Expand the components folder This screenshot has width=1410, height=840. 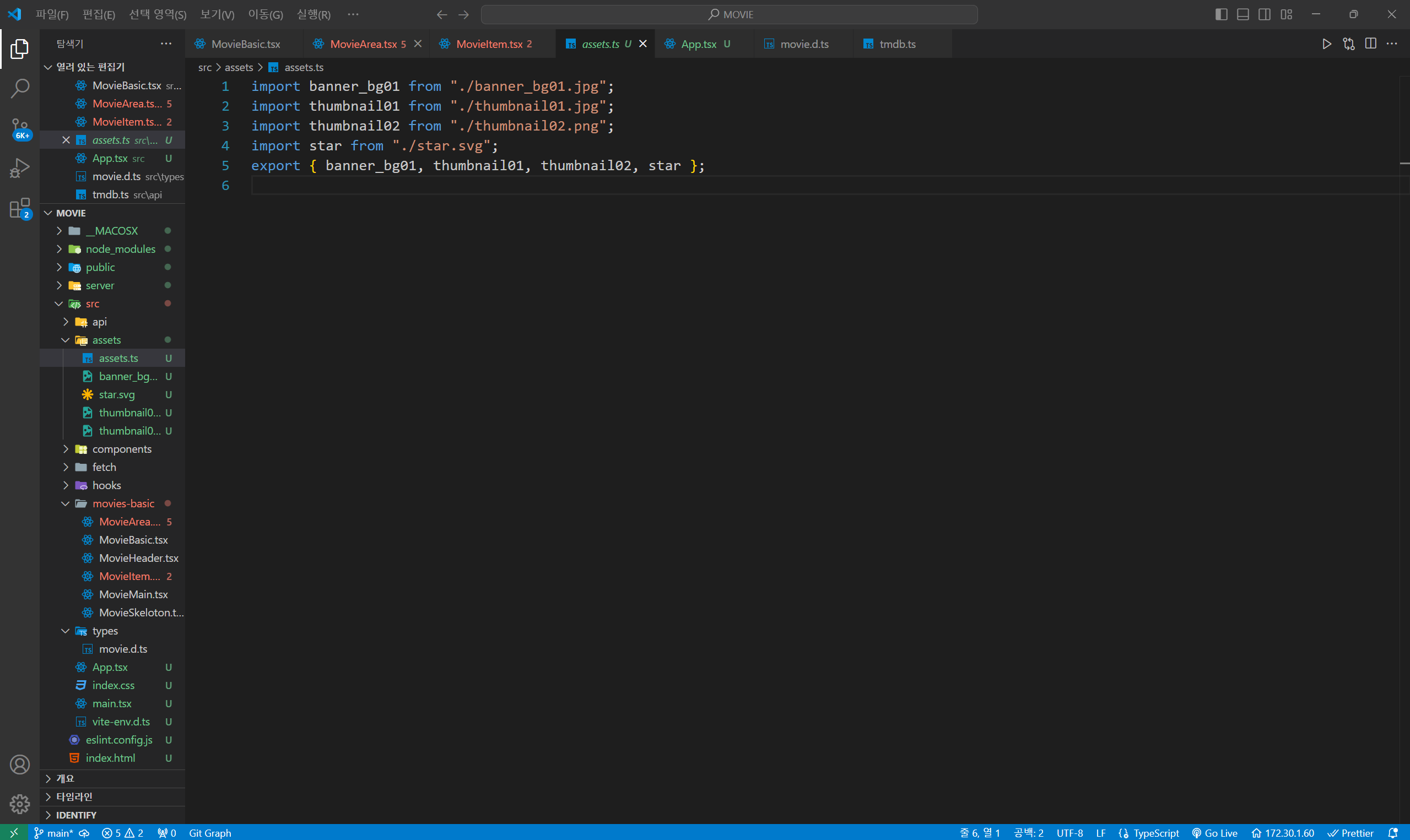(x=121, y=449)
